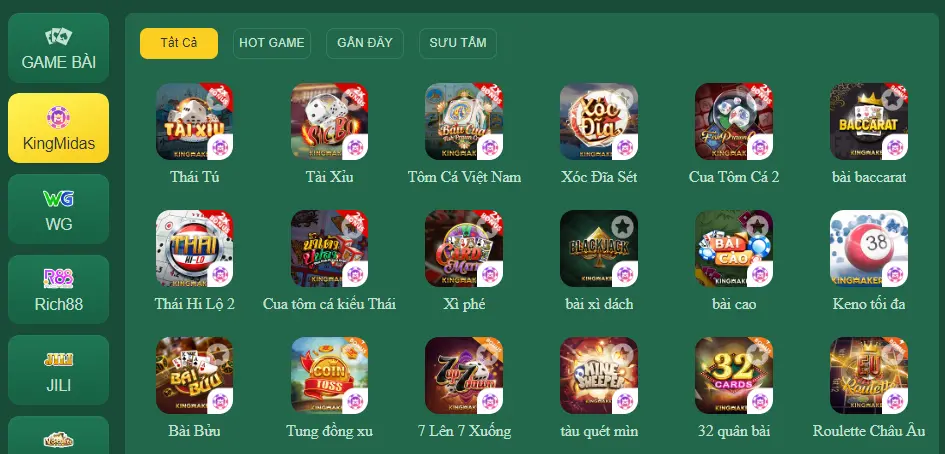
Task: Open the 32 quân bài game thumbnail
Action: coord(733,375)
